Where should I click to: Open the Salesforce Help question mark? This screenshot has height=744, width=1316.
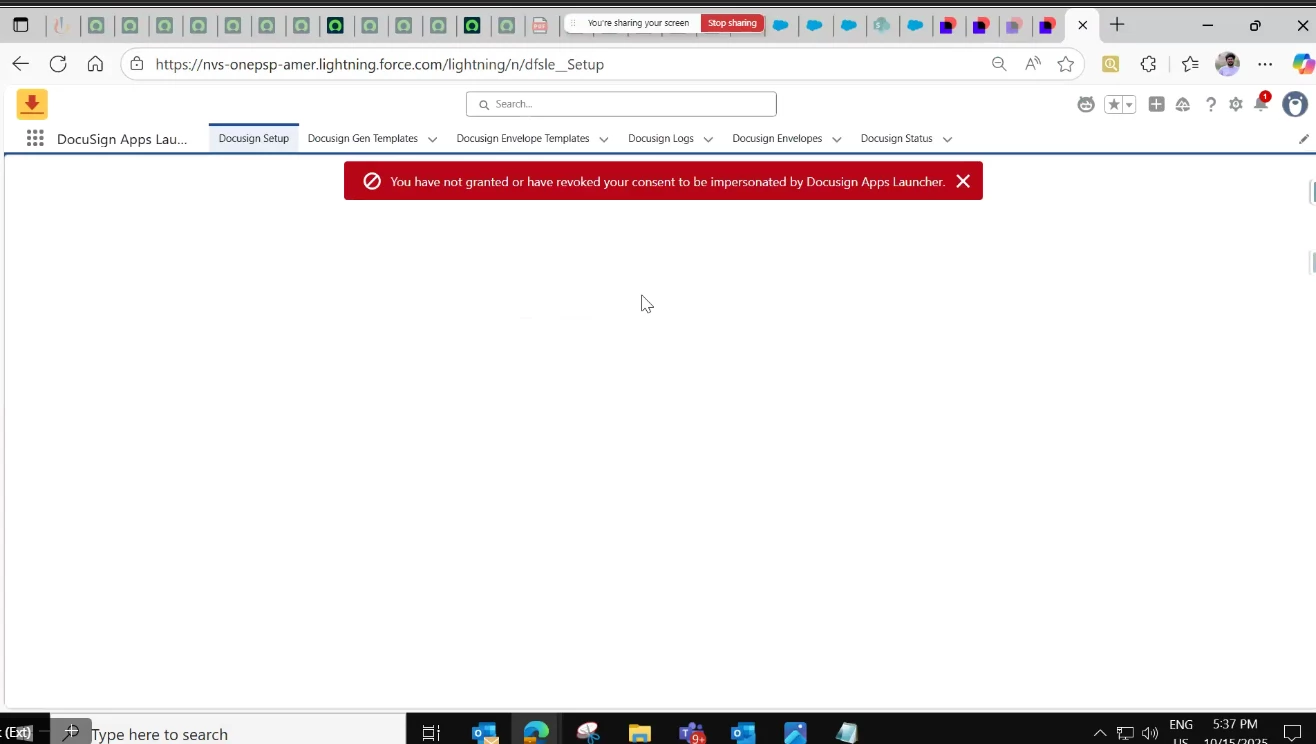(x=1210, y=104)
